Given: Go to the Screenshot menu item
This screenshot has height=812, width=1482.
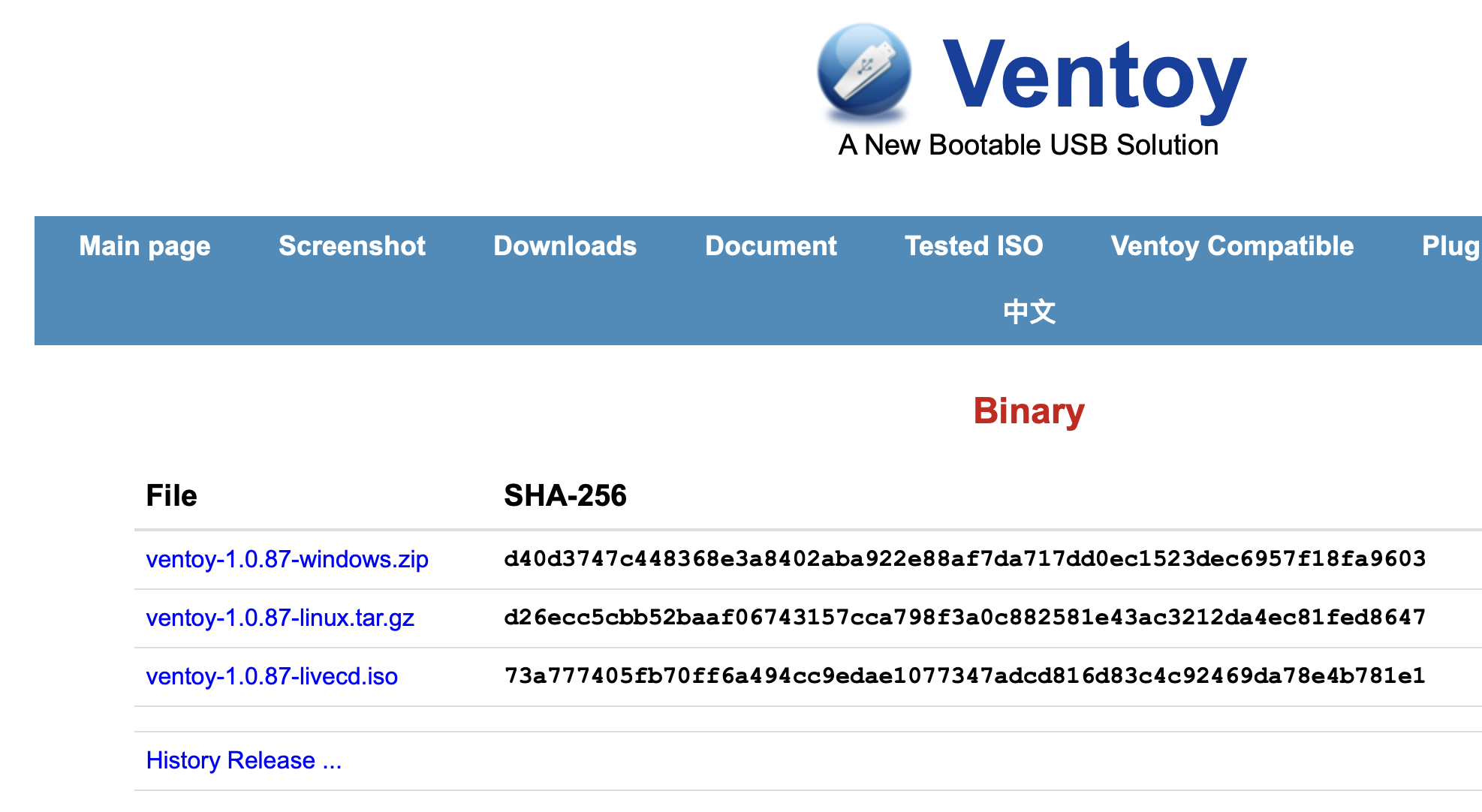Looking at the screenshot, I should [x=352, y=246].
